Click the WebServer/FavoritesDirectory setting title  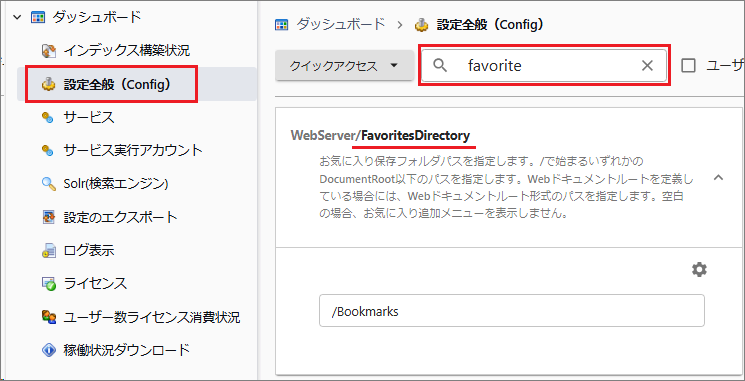pyautogui.click(x=380, y=135)
